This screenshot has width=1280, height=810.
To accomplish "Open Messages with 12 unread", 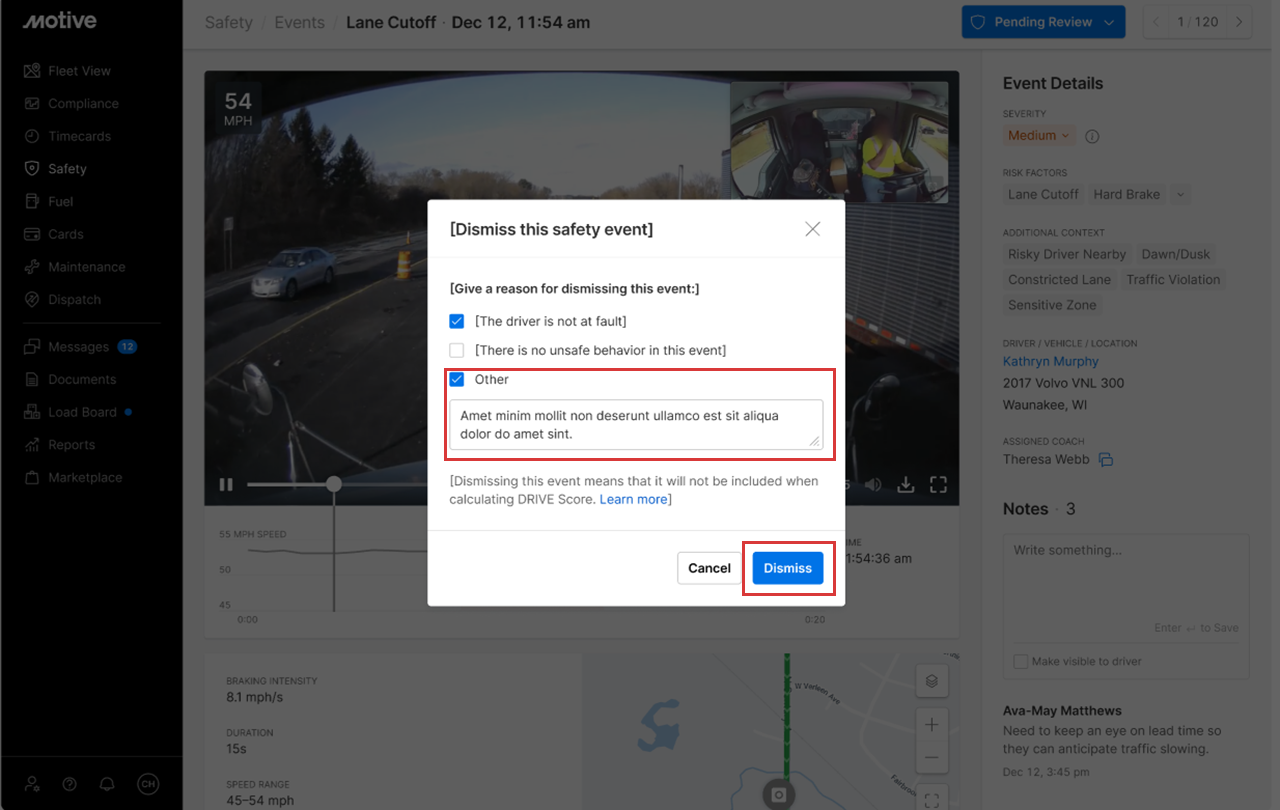I will pyautogui.click(x=78, y=347).
